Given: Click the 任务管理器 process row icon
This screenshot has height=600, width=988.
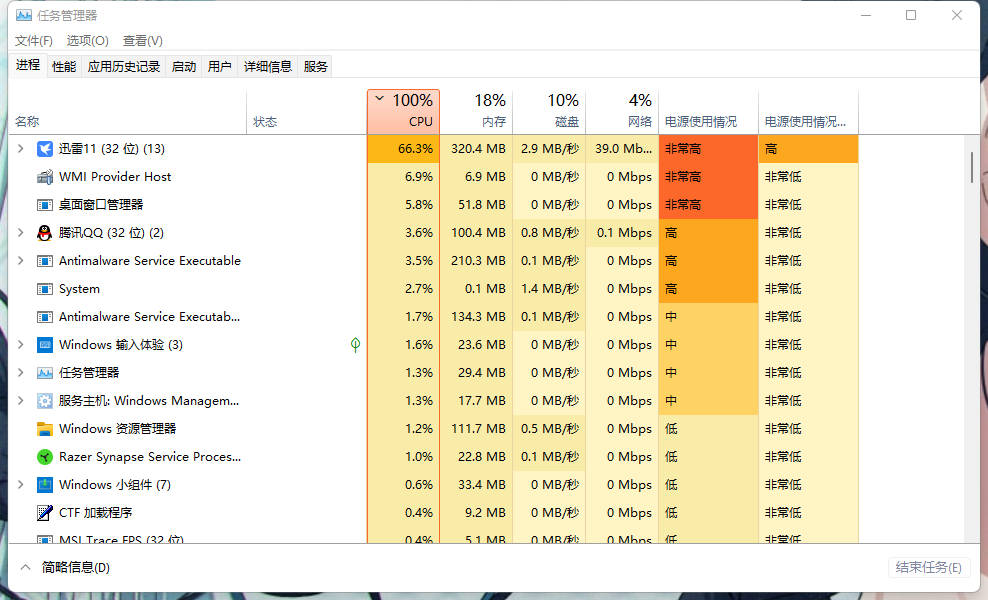Looking at the screenshot, I should click(45, 373).
